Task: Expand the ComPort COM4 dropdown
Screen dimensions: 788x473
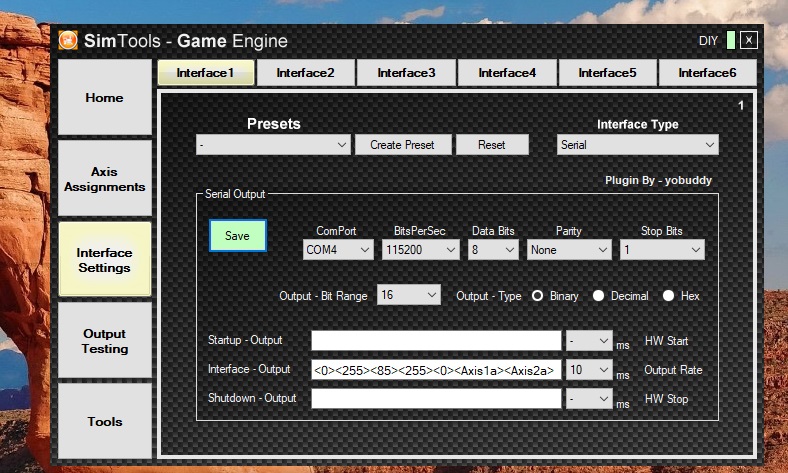Action: [x=338, y=250]
